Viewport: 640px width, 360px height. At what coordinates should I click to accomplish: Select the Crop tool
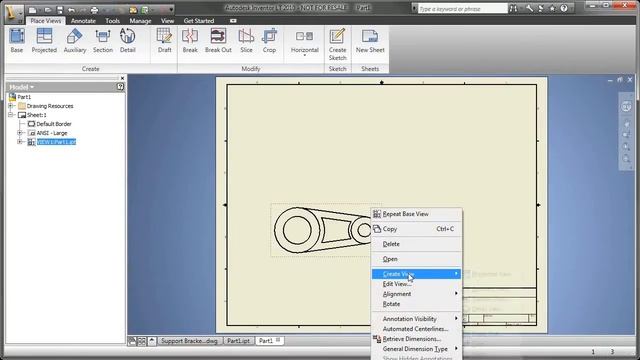[x=269, y=40]
